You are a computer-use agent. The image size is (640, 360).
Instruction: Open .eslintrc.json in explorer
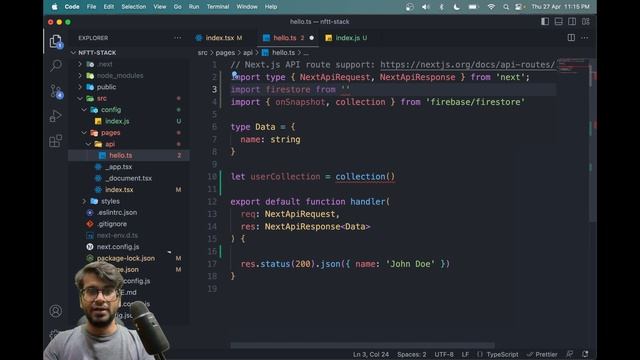tap(129, 213)
